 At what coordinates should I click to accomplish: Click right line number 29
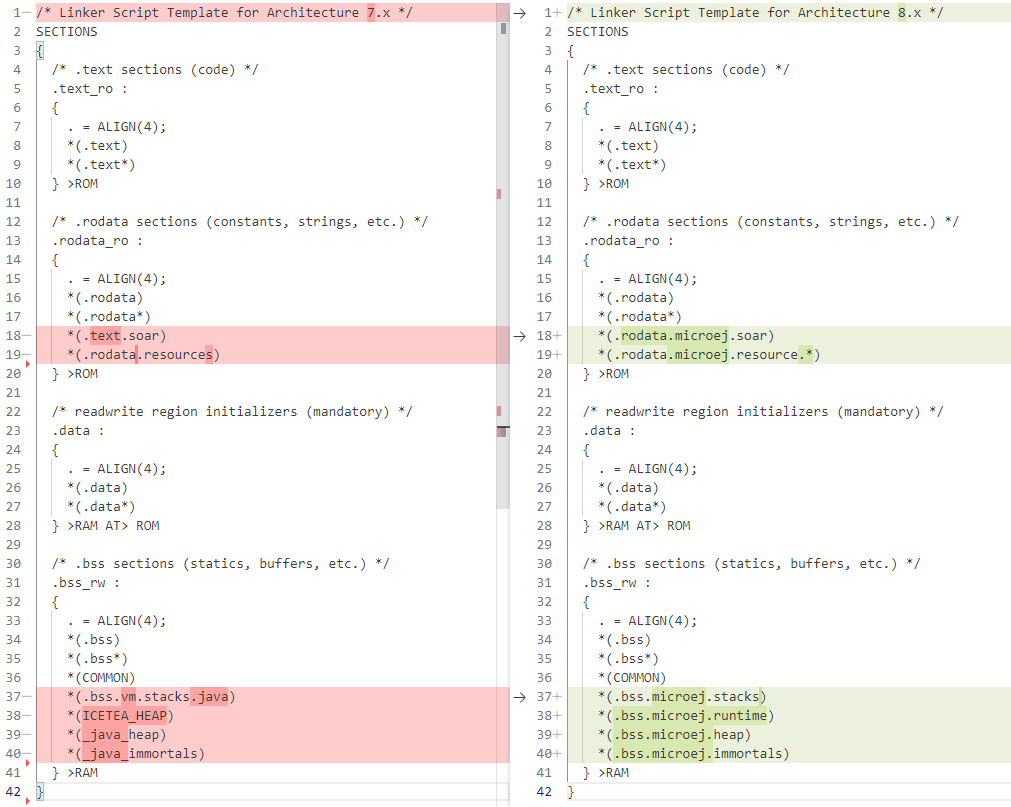[544, 545]
